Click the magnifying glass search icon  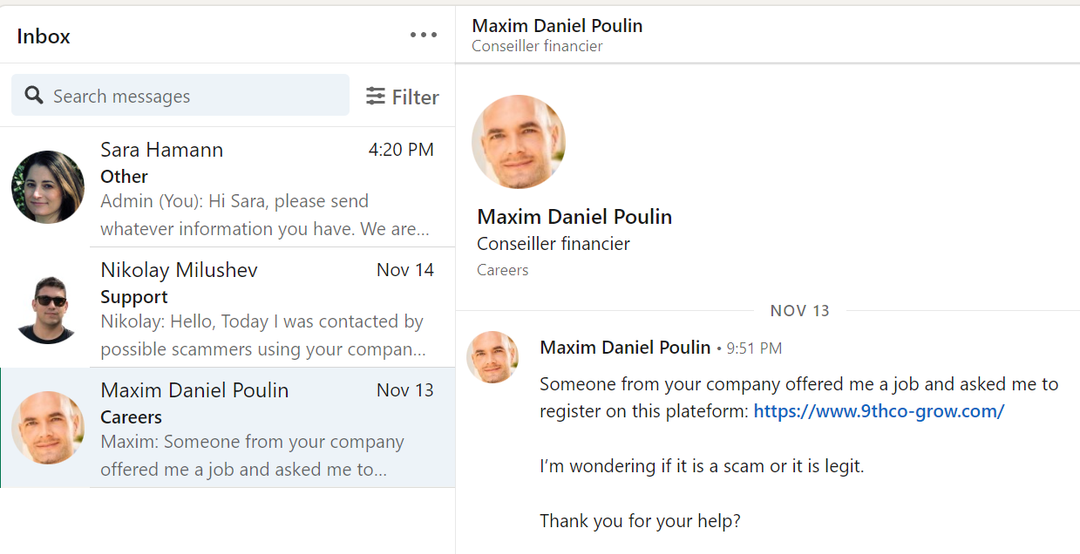click(x=34, y=95)
